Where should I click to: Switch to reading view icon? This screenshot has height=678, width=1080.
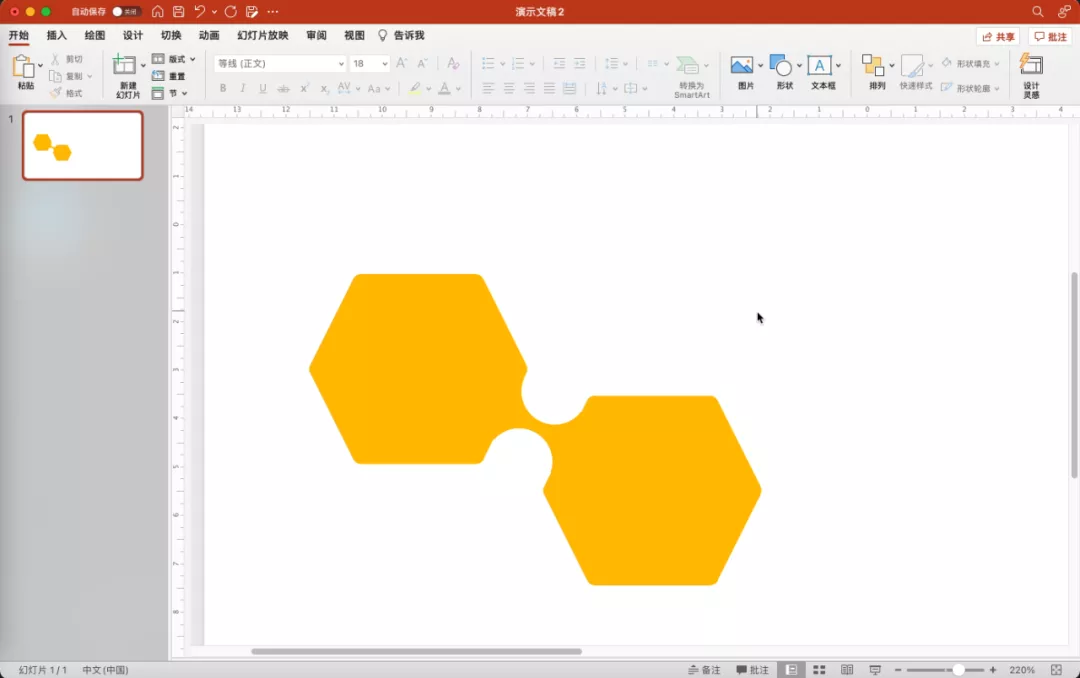[847, 670]
